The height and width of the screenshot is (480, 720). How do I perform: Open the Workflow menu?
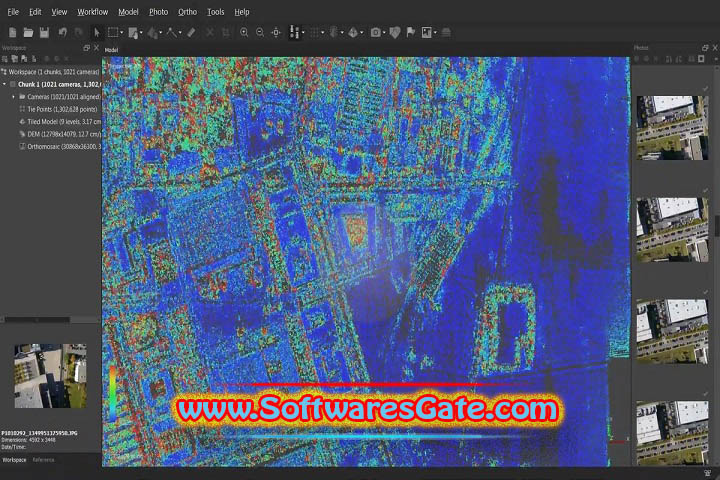point(92,12)
